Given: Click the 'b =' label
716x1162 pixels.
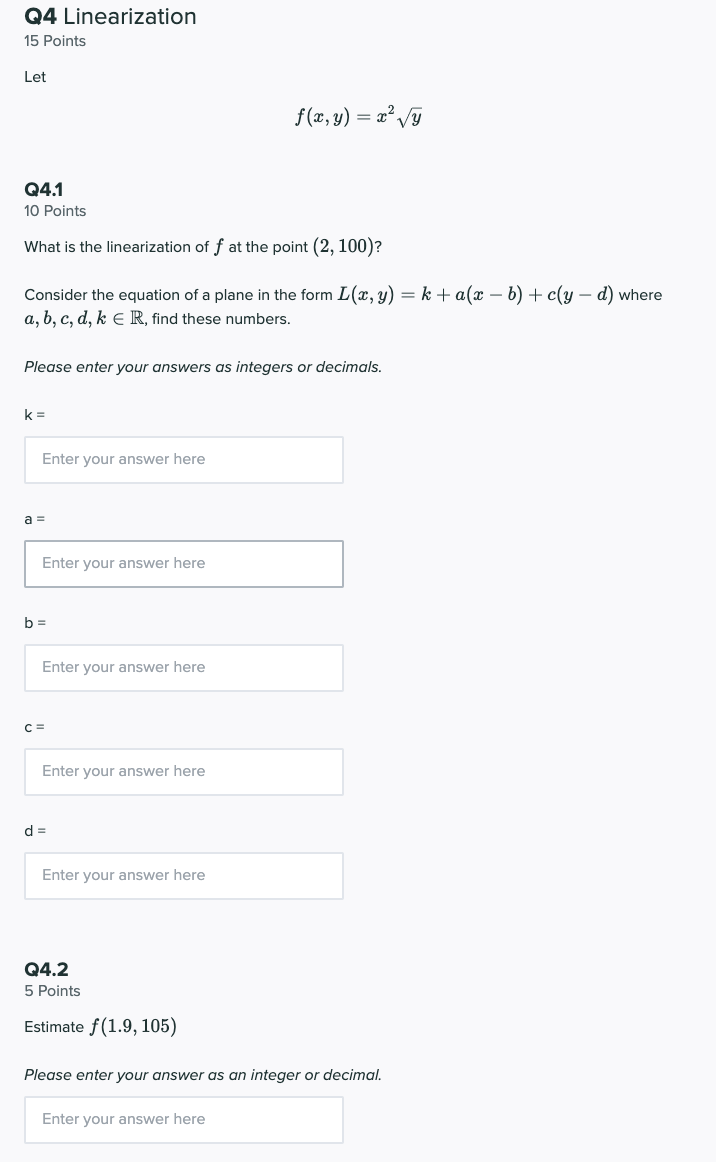Looking at the screenshot, I should pos(34,623).
